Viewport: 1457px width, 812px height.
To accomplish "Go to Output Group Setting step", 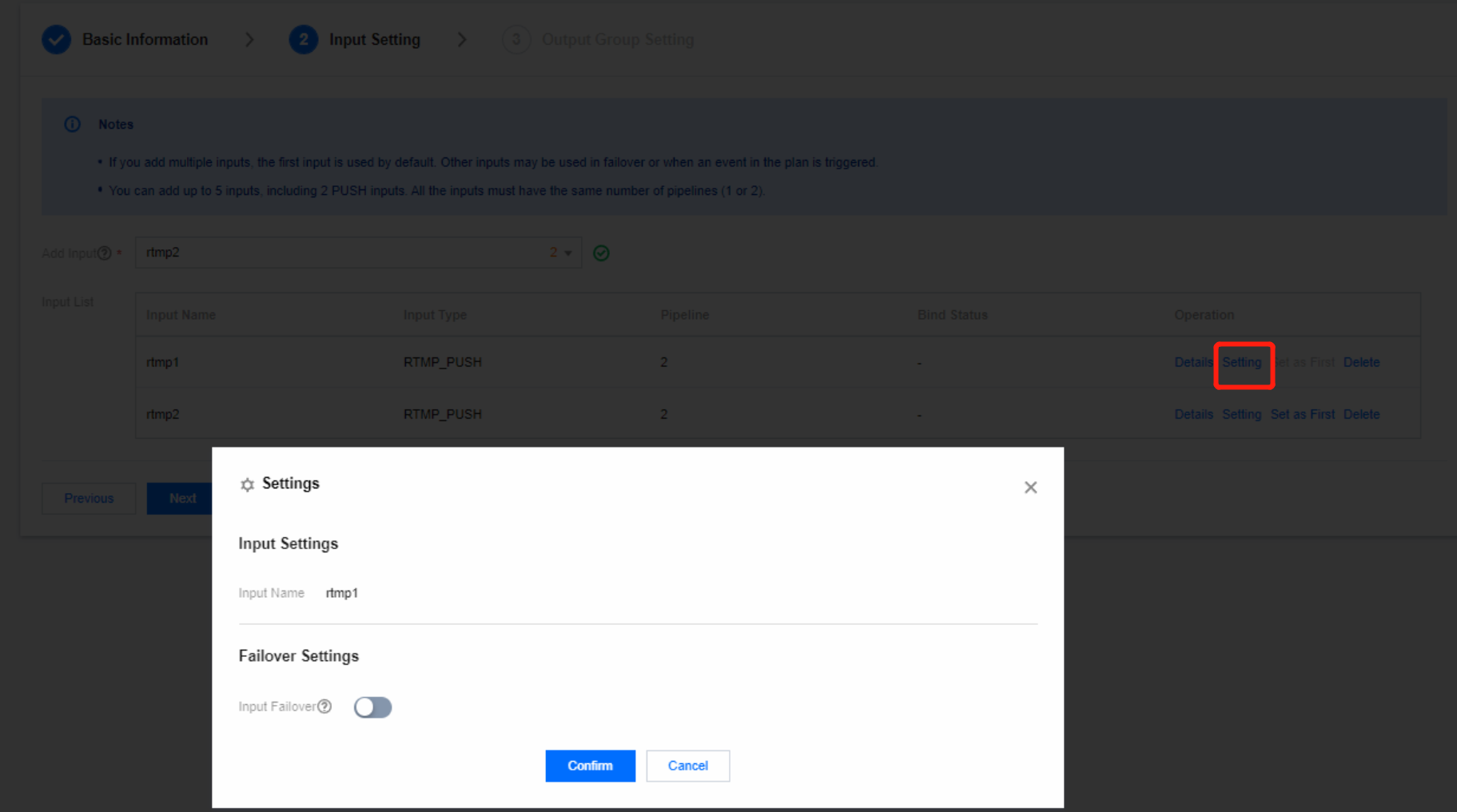I will coord(617,40).
